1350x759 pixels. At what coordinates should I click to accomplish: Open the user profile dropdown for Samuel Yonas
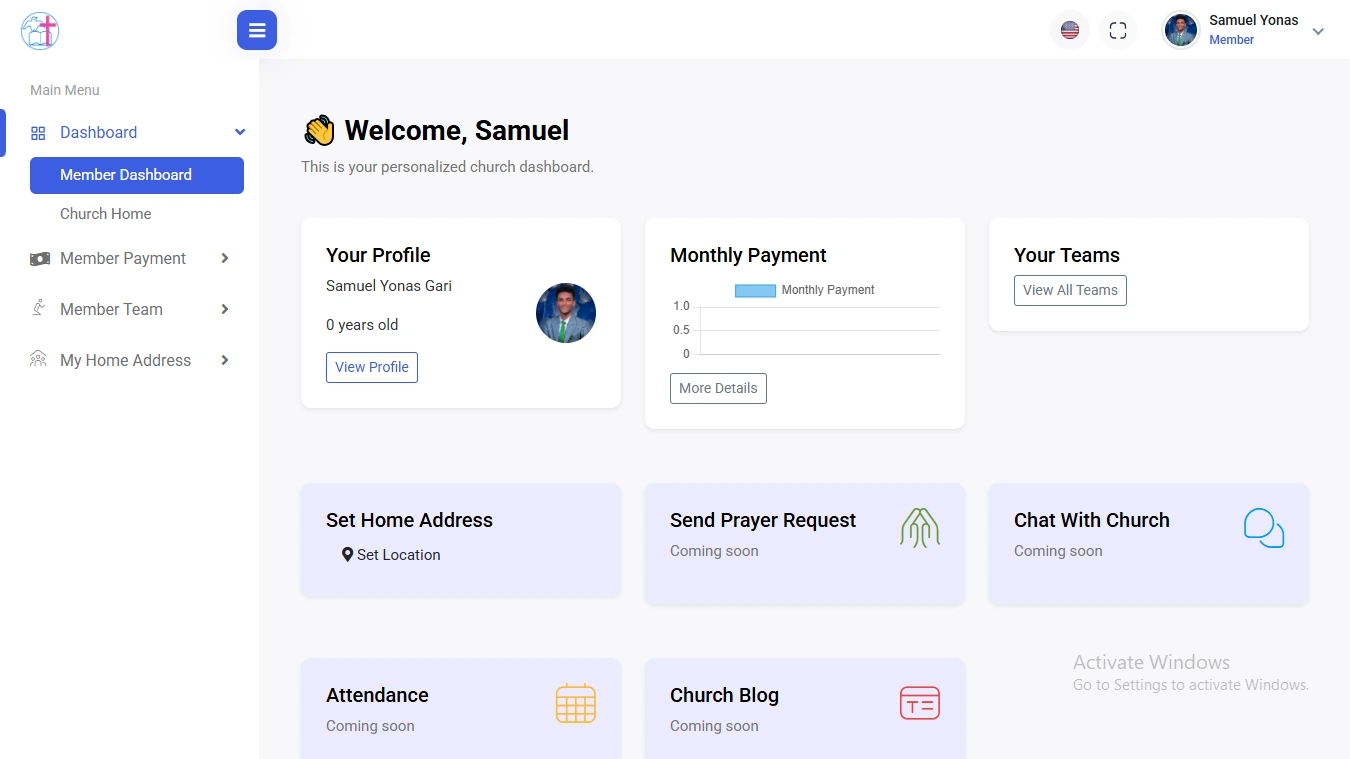(x=1318, y=31)
